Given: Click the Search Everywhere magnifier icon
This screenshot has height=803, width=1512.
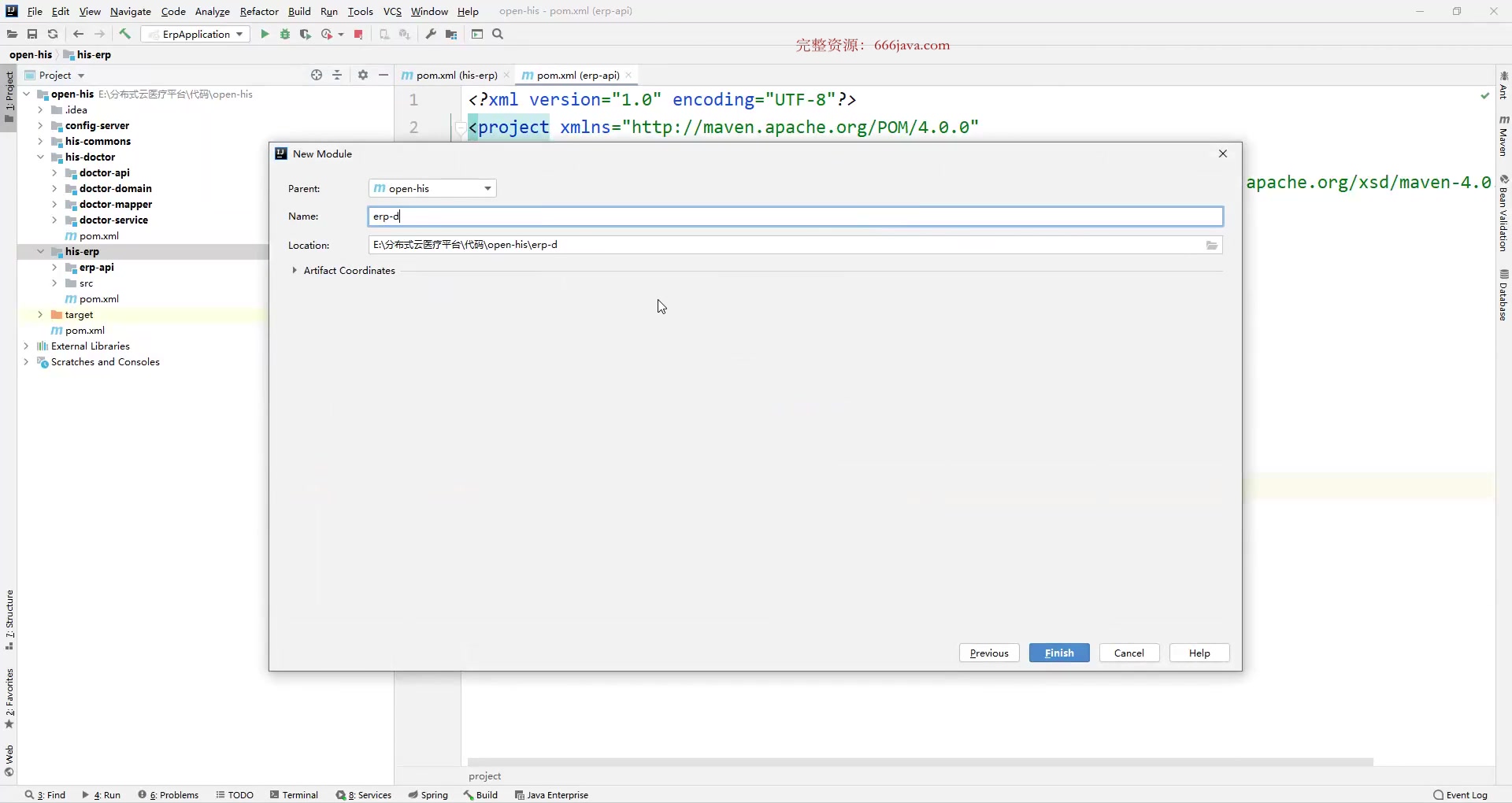Looking at the screenshot, I should click(x=498, y=34).
